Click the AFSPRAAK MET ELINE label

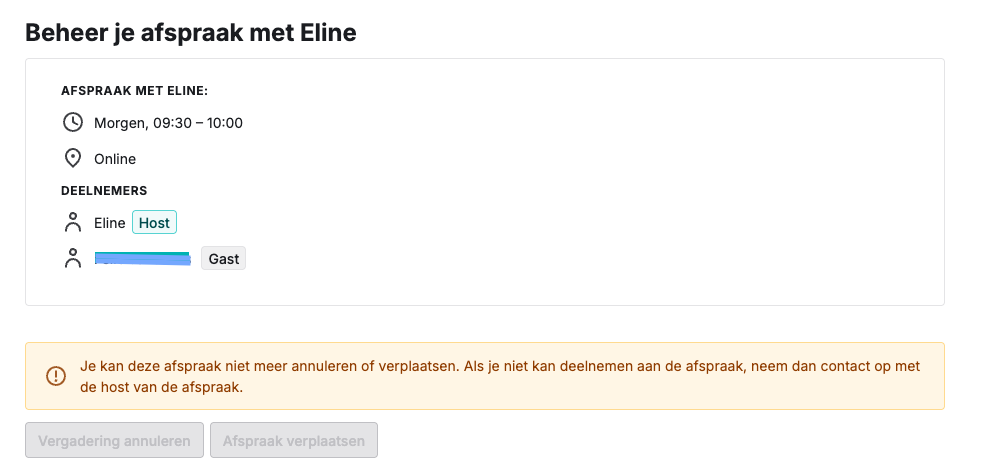(135, 91)
